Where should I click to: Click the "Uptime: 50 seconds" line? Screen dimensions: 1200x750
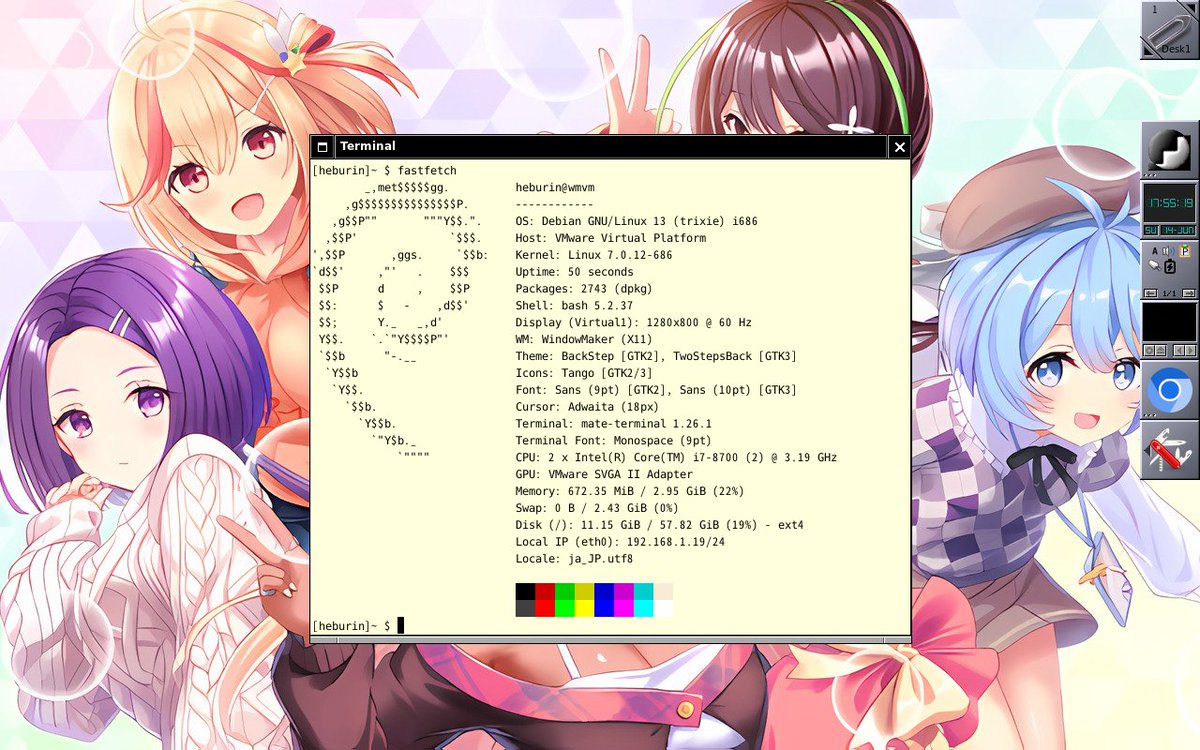click(574, 272)
